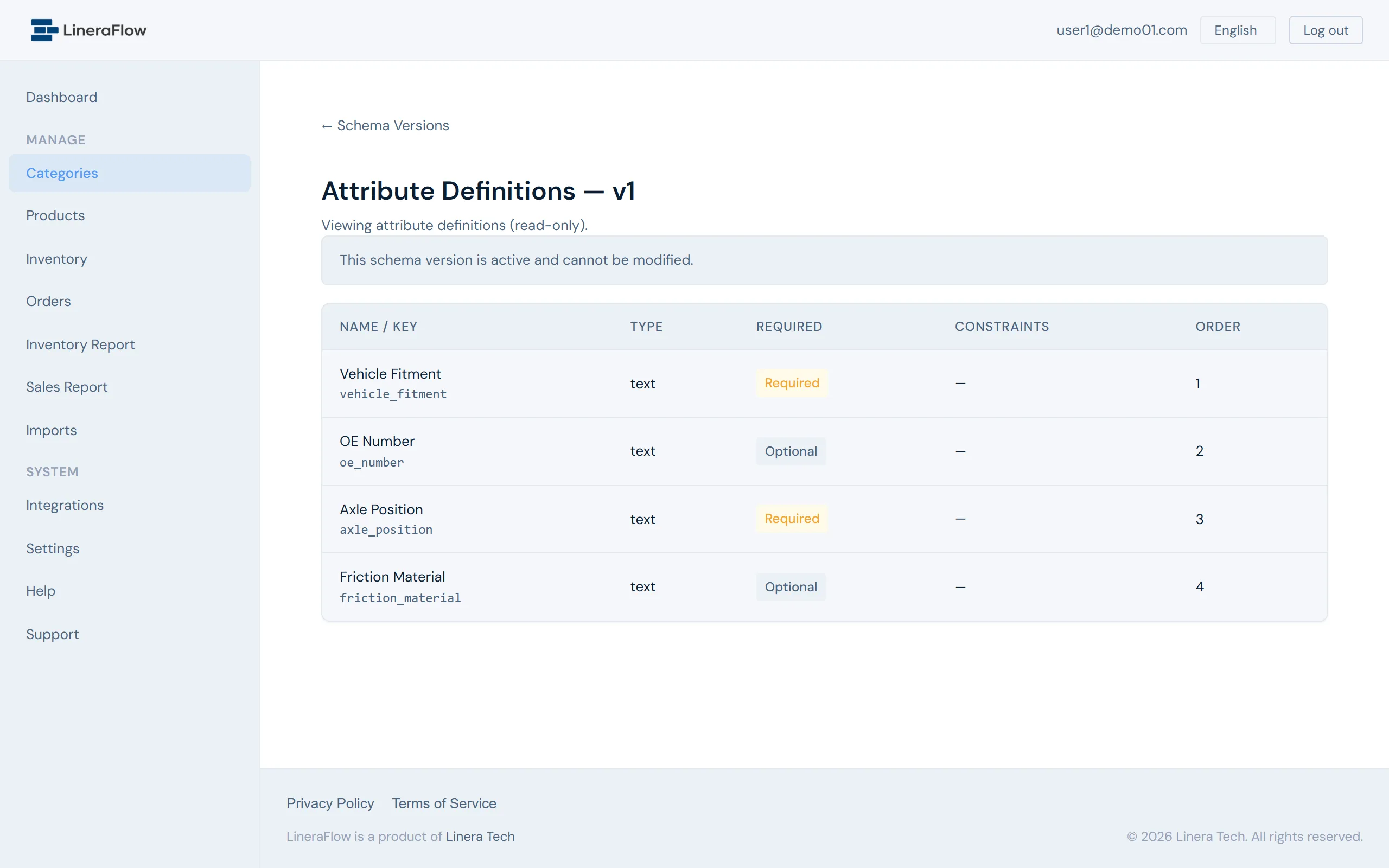Open Settings from the sidebar
Screen dimensions: 1389x868
coord(53,549)
